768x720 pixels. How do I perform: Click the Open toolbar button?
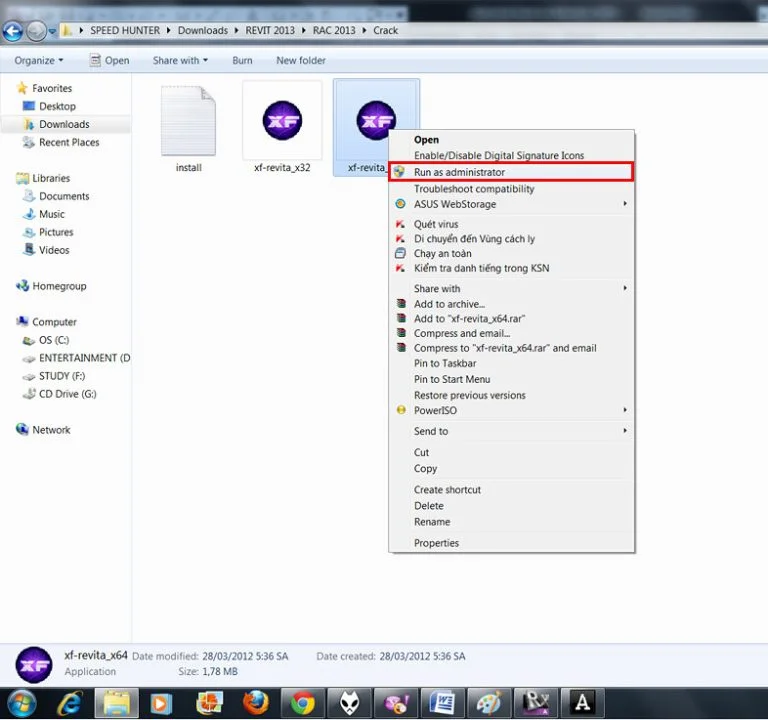pyautogui.click(x=110, y=61)
